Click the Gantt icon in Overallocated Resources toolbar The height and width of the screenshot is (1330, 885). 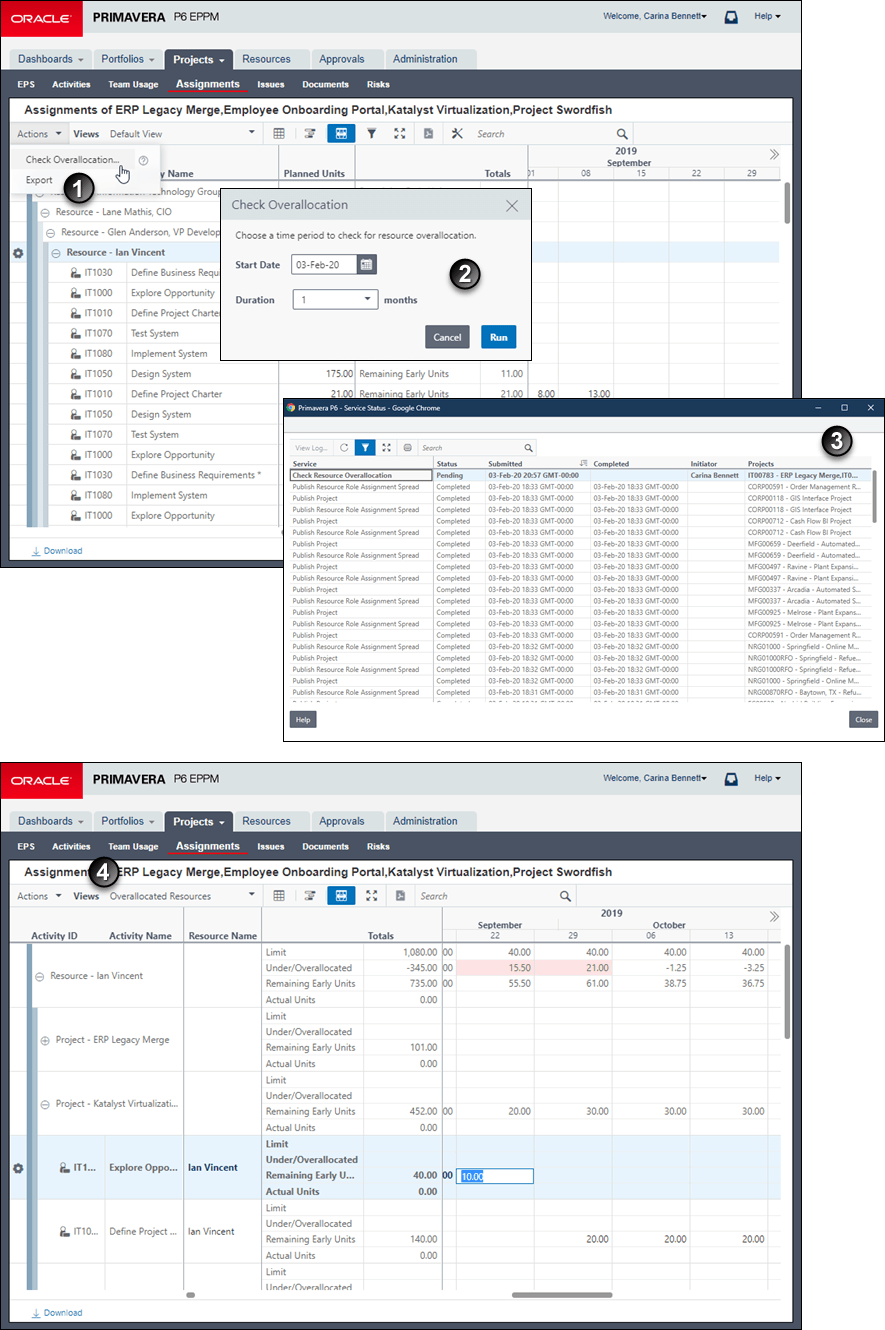(x=310, y=896)
